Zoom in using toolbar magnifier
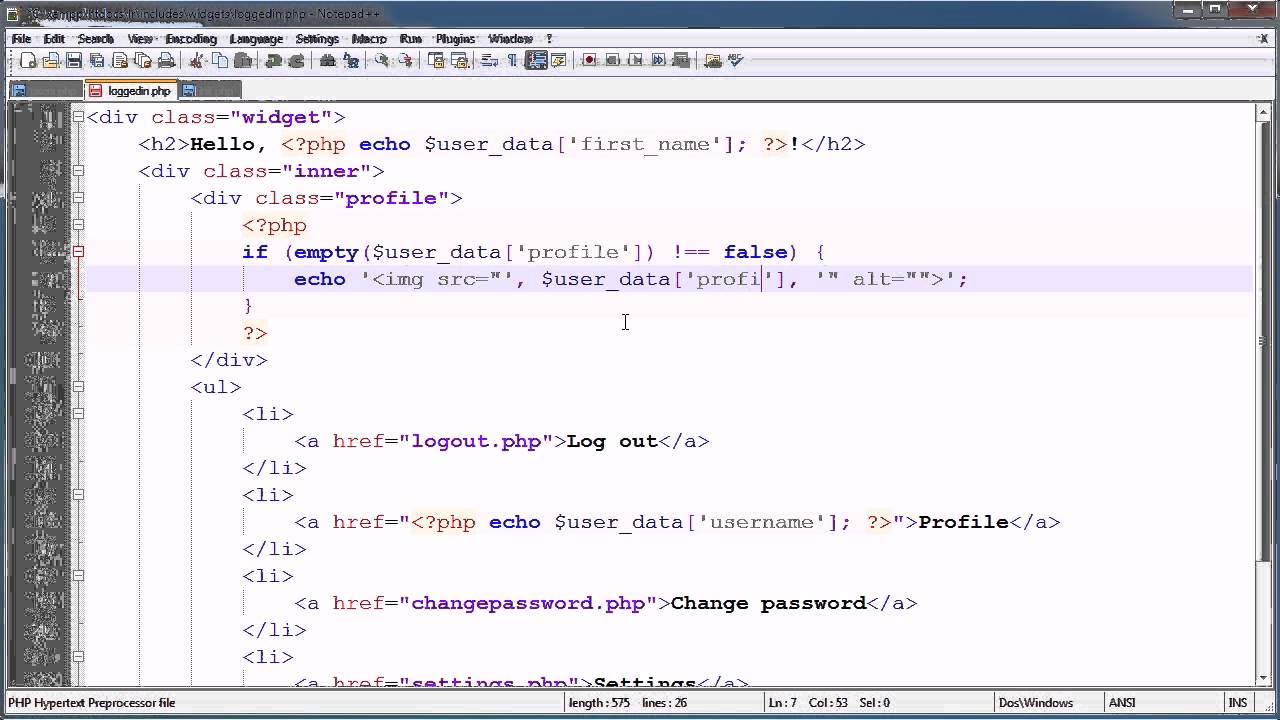The image size is (1280, 720). tap(382, 61)
